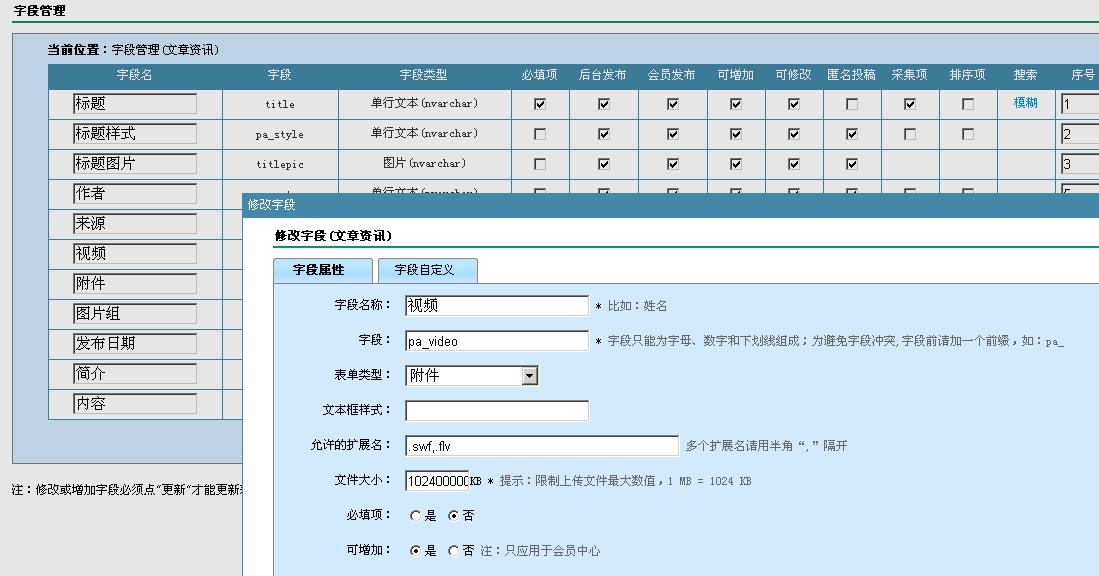1099x576 pixels.
Task: Check 排序项 checkbox in the title row
Action: 967,104
